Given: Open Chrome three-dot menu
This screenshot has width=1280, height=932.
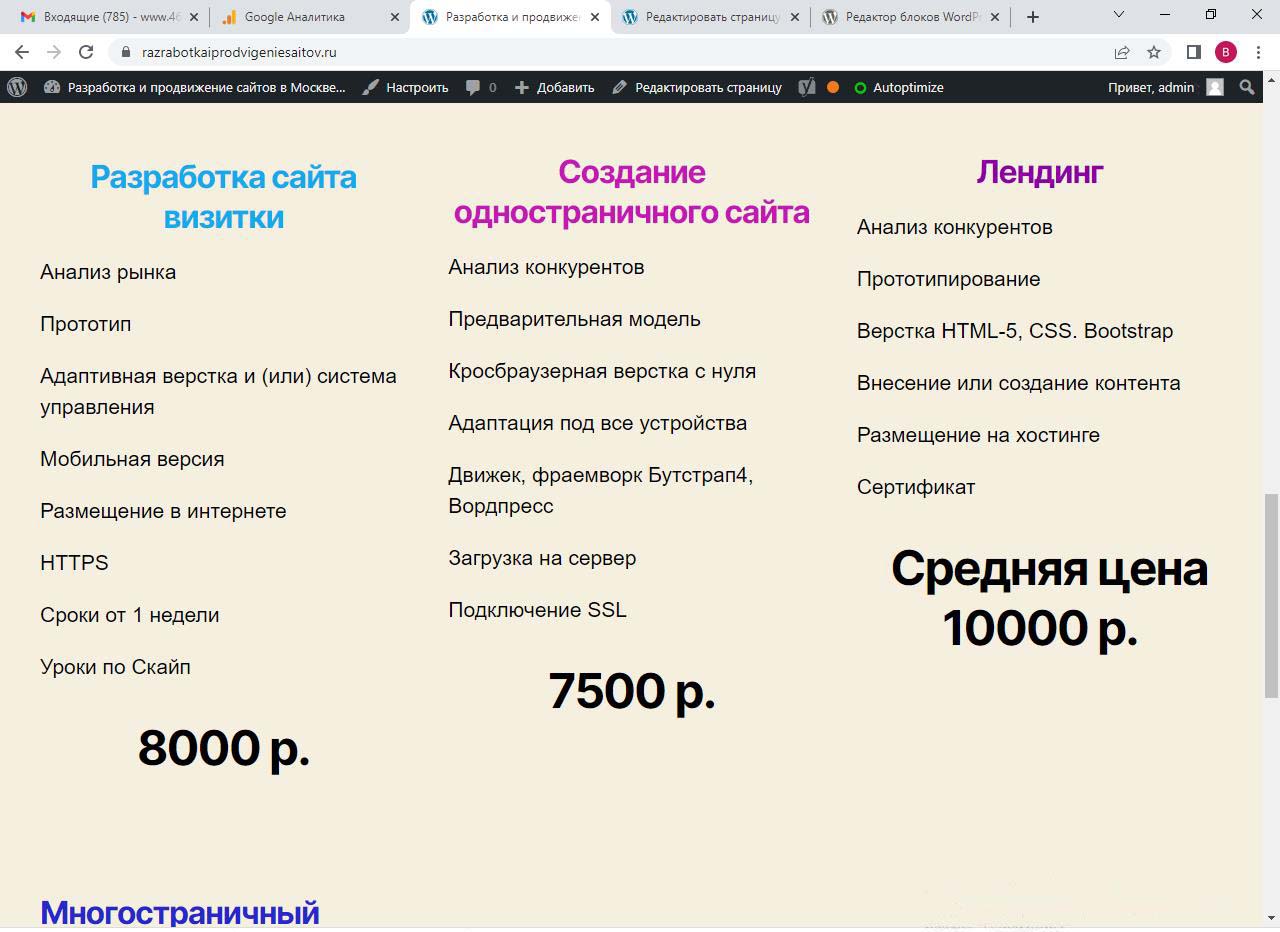Looking at the screenshot, I should [x=1258, y=52].
